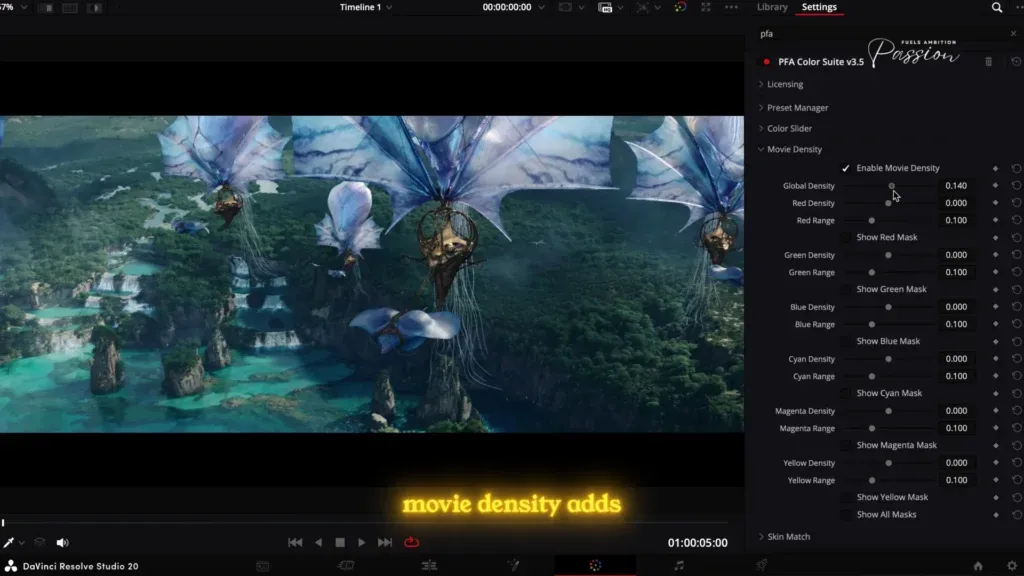Switch to the Library tab
The height and width of the screenshot is (576, 1024).
click(x=772, y=7)
